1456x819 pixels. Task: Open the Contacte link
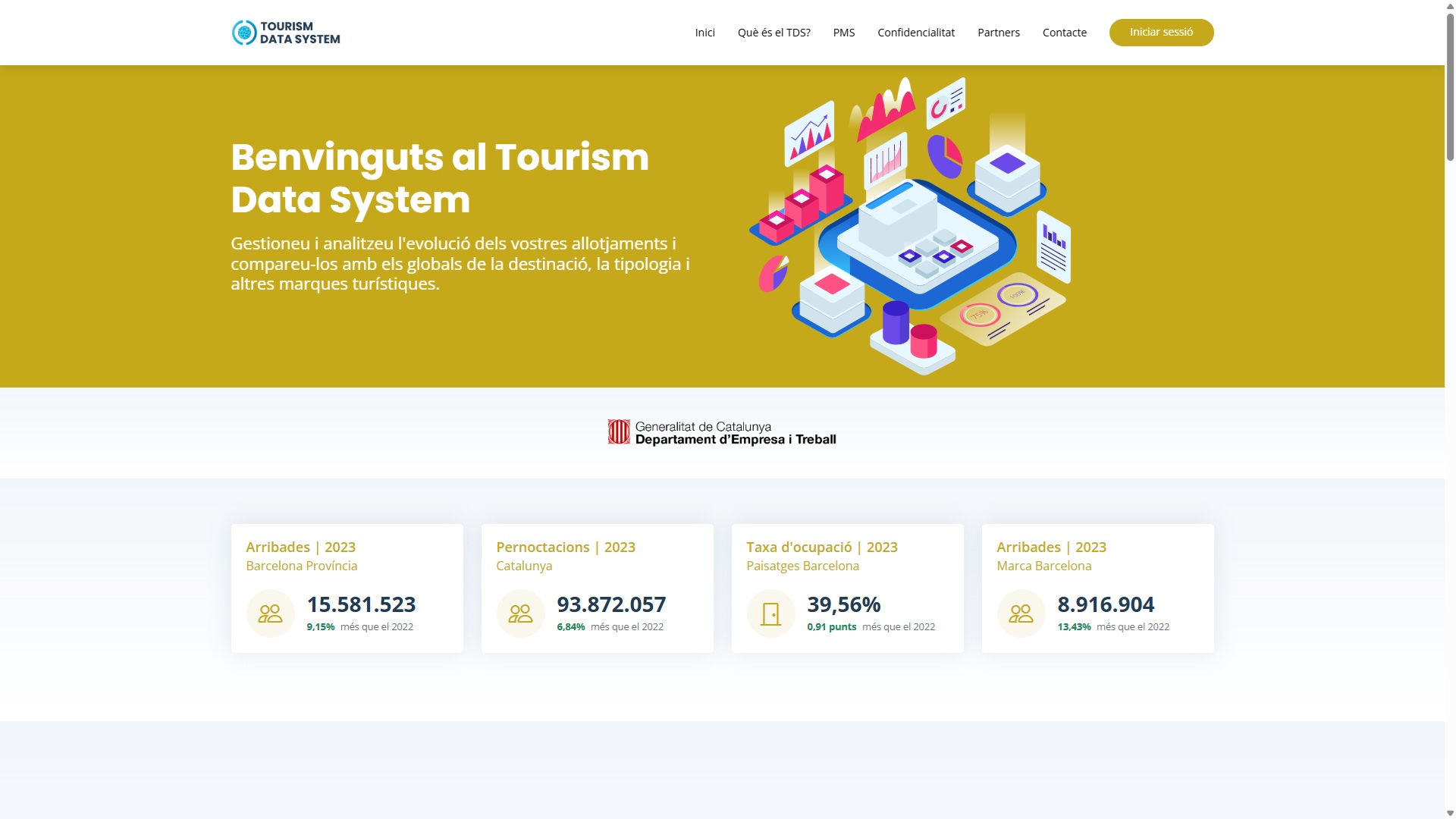1064,33
